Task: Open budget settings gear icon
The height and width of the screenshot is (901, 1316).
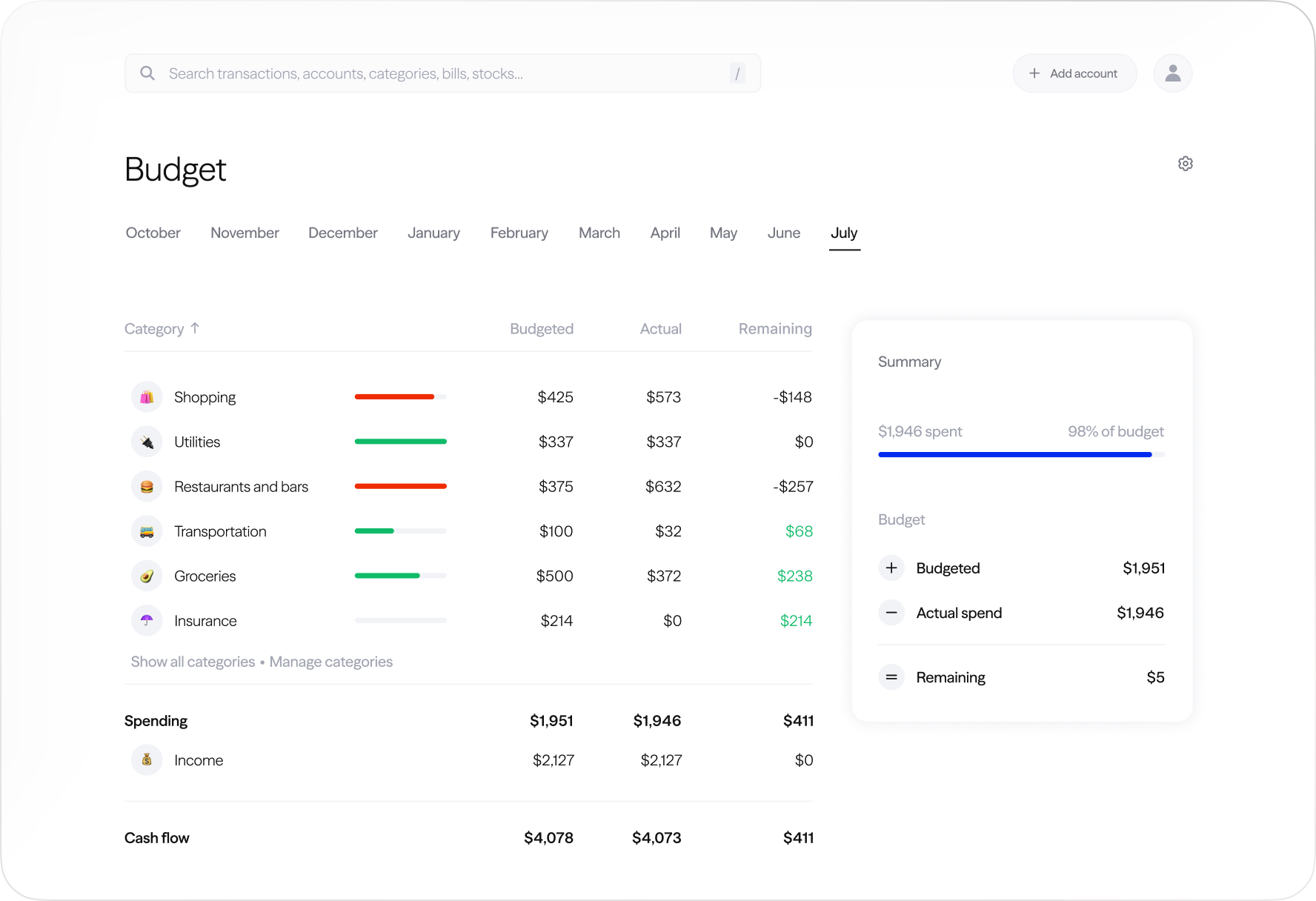Action: pyautogui.click(x=1185, y=164)
